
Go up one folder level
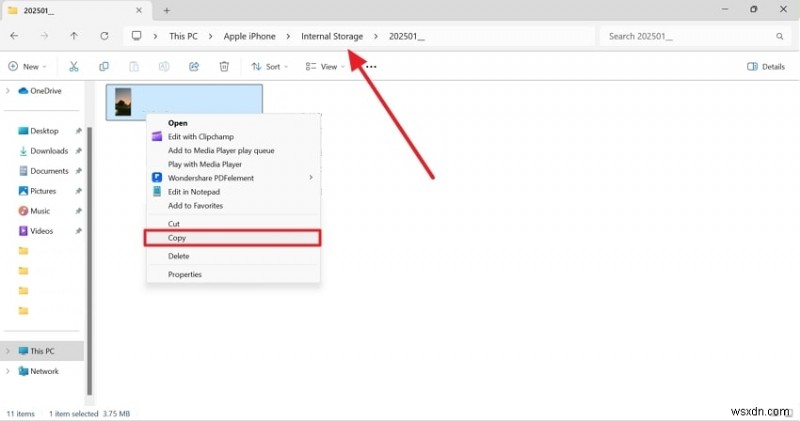pyautogui.click(x=74, y=36)
